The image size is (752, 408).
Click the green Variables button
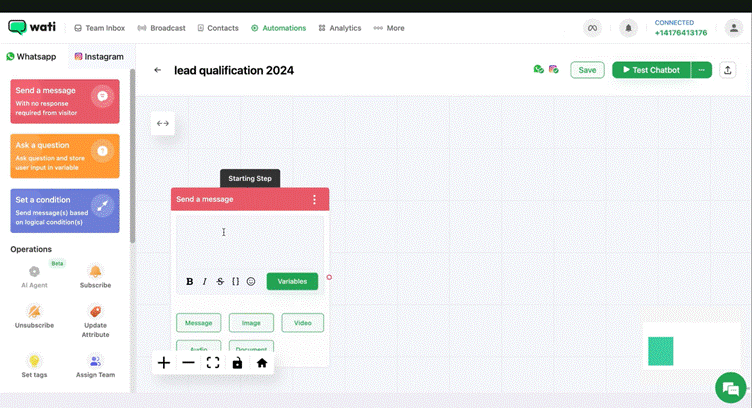292,282
